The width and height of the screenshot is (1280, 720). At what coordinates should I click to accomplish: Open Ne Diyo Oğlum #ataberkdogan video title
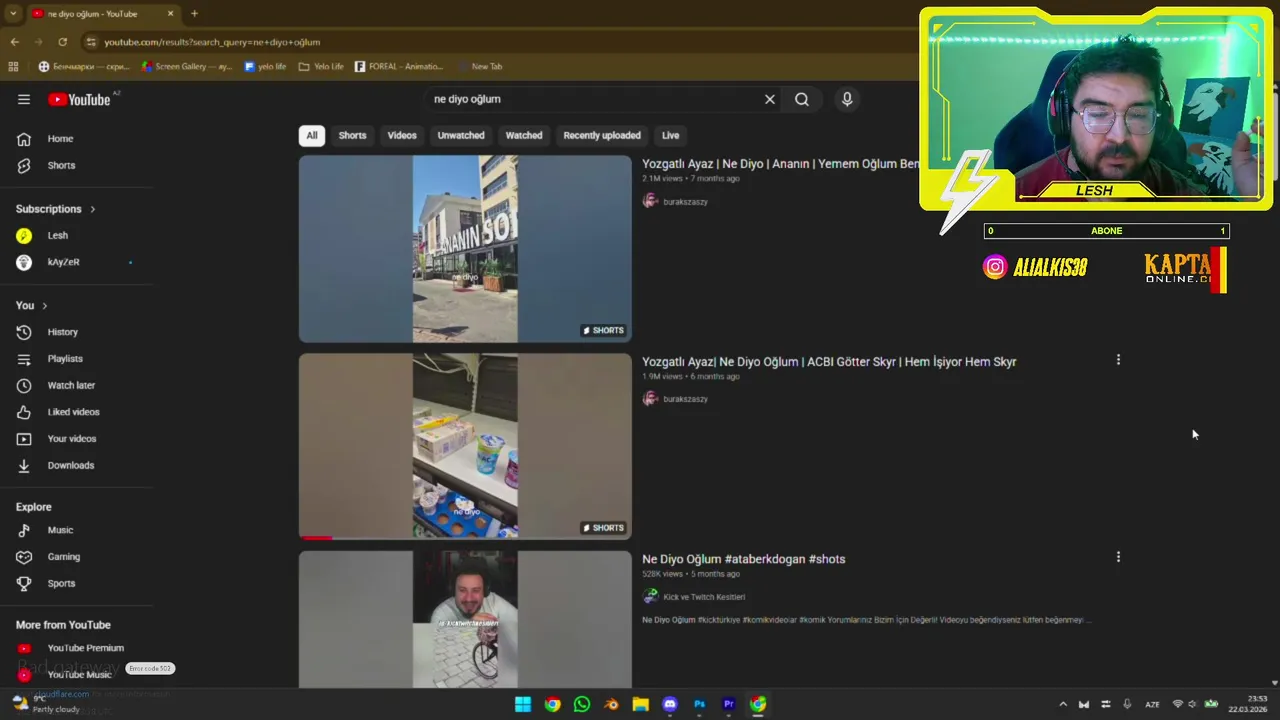point(744,559)
